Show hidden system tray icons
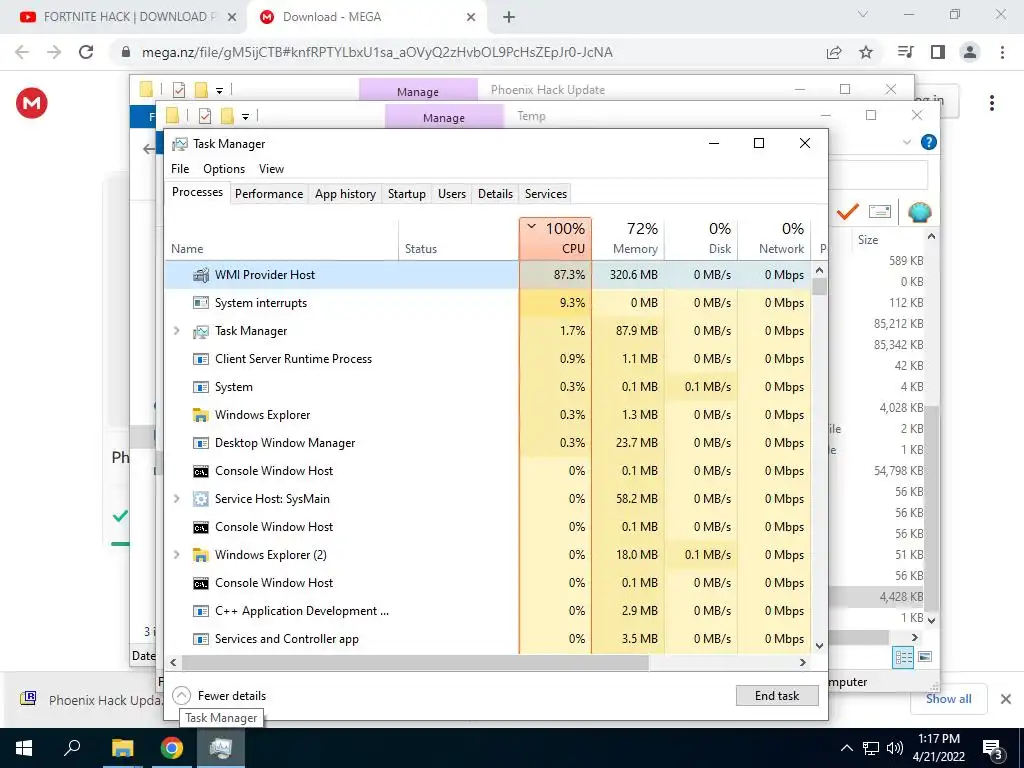The height and width of the screenshot is (768, 1024). coord(846,748)
